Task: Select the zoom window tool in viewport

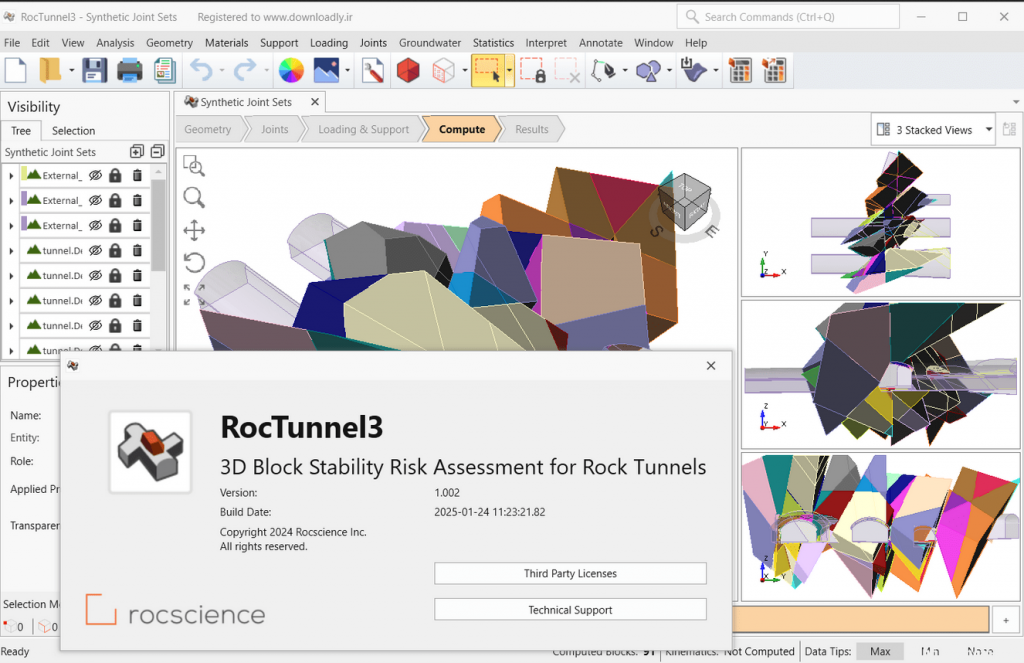Action: click(x=194, y=166)
